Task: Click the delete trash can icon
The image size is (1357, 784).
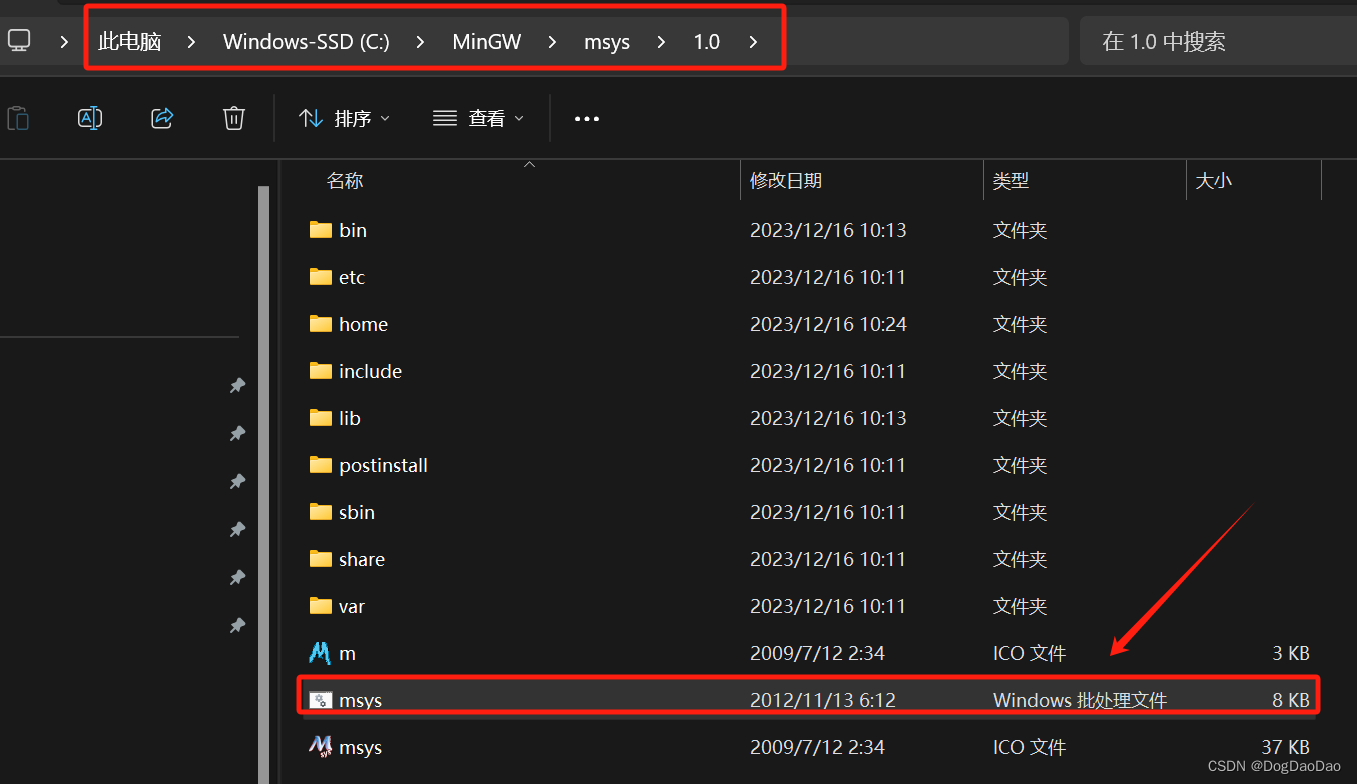Action: pyautogui.click(x=234, y=118)
